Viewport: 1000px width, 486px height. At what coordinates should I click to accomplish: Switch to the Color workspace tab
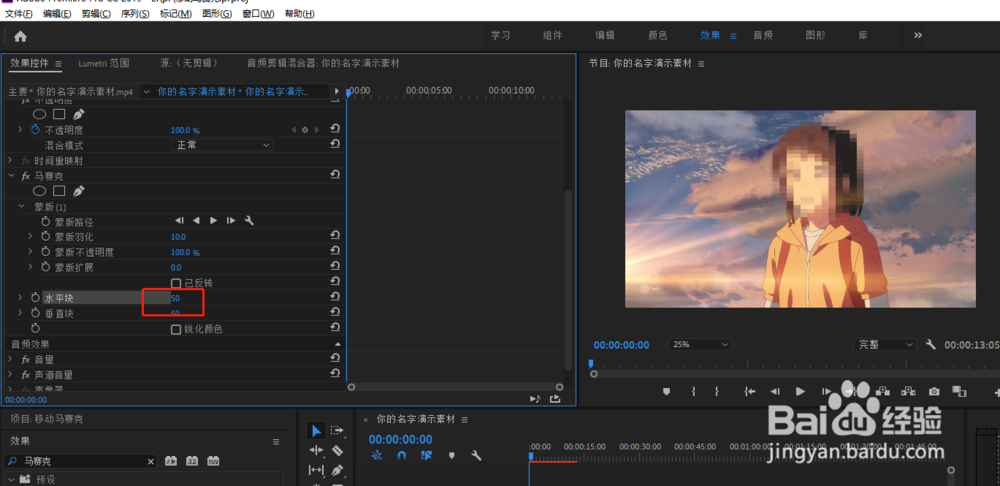(658, 36)
